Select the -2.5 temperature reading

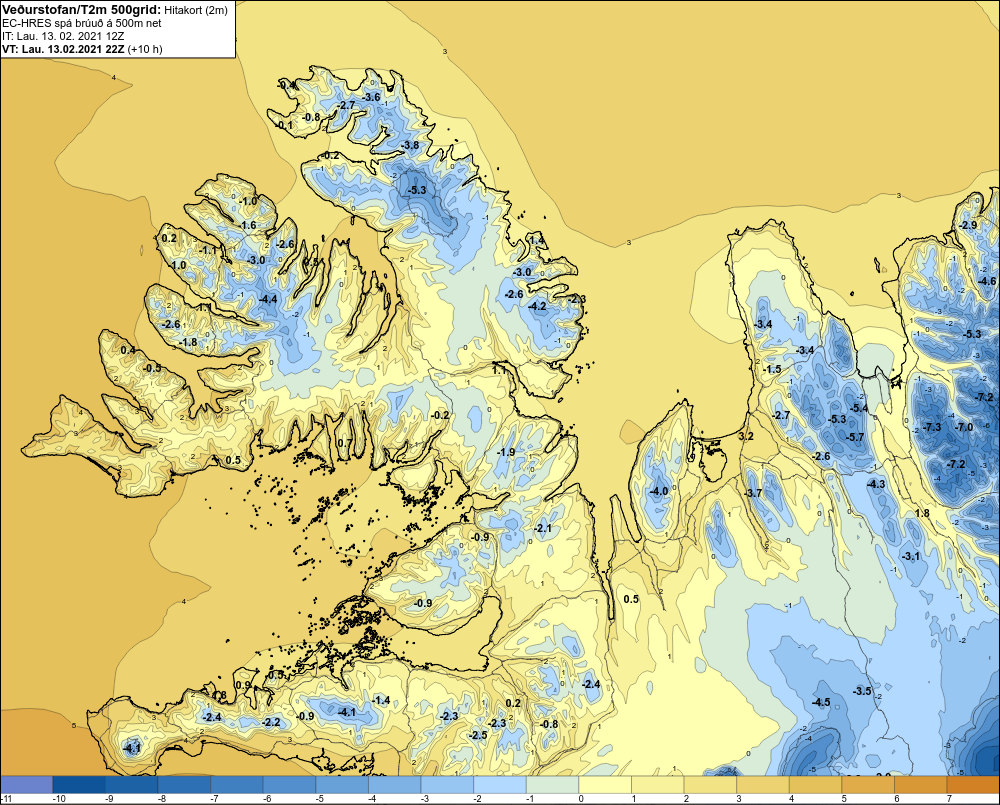point(478,735)
